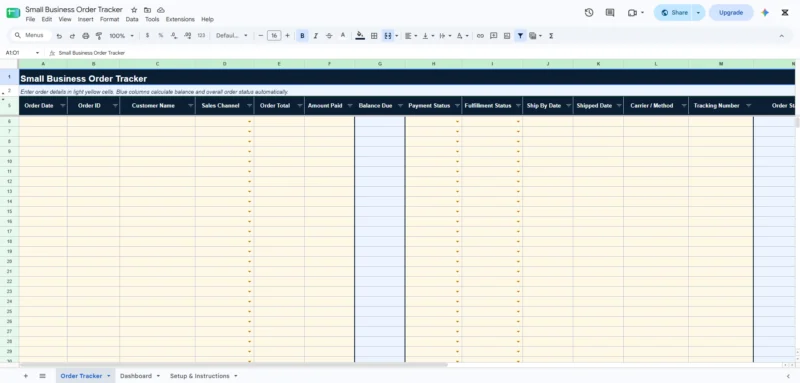Increase decimal places icon
This screenshot has width=800, height=383.
click(187, 36)
